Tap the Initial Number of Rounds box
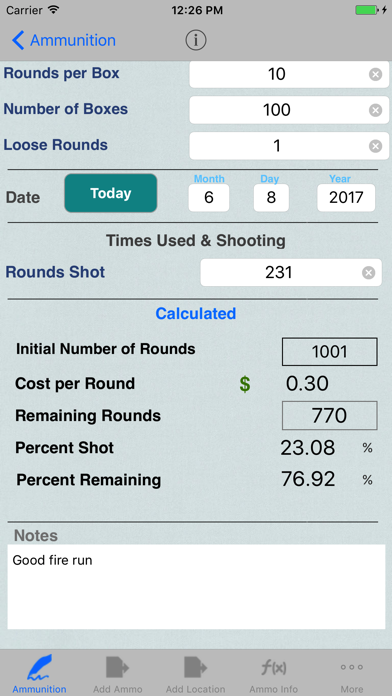392x696 pixels. (x=330, y=352)
